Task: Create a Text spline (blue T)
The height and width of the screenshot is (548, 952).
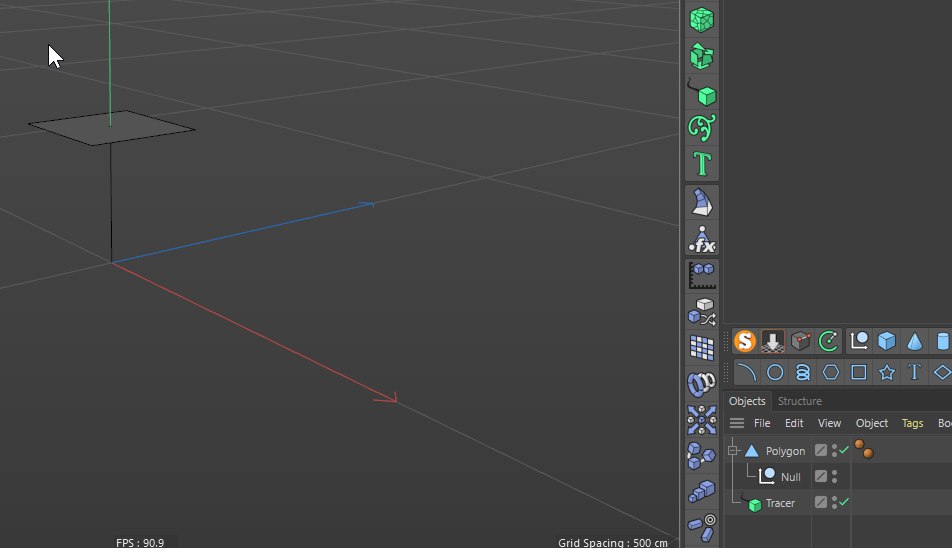Action: click(x=914, y=372)
